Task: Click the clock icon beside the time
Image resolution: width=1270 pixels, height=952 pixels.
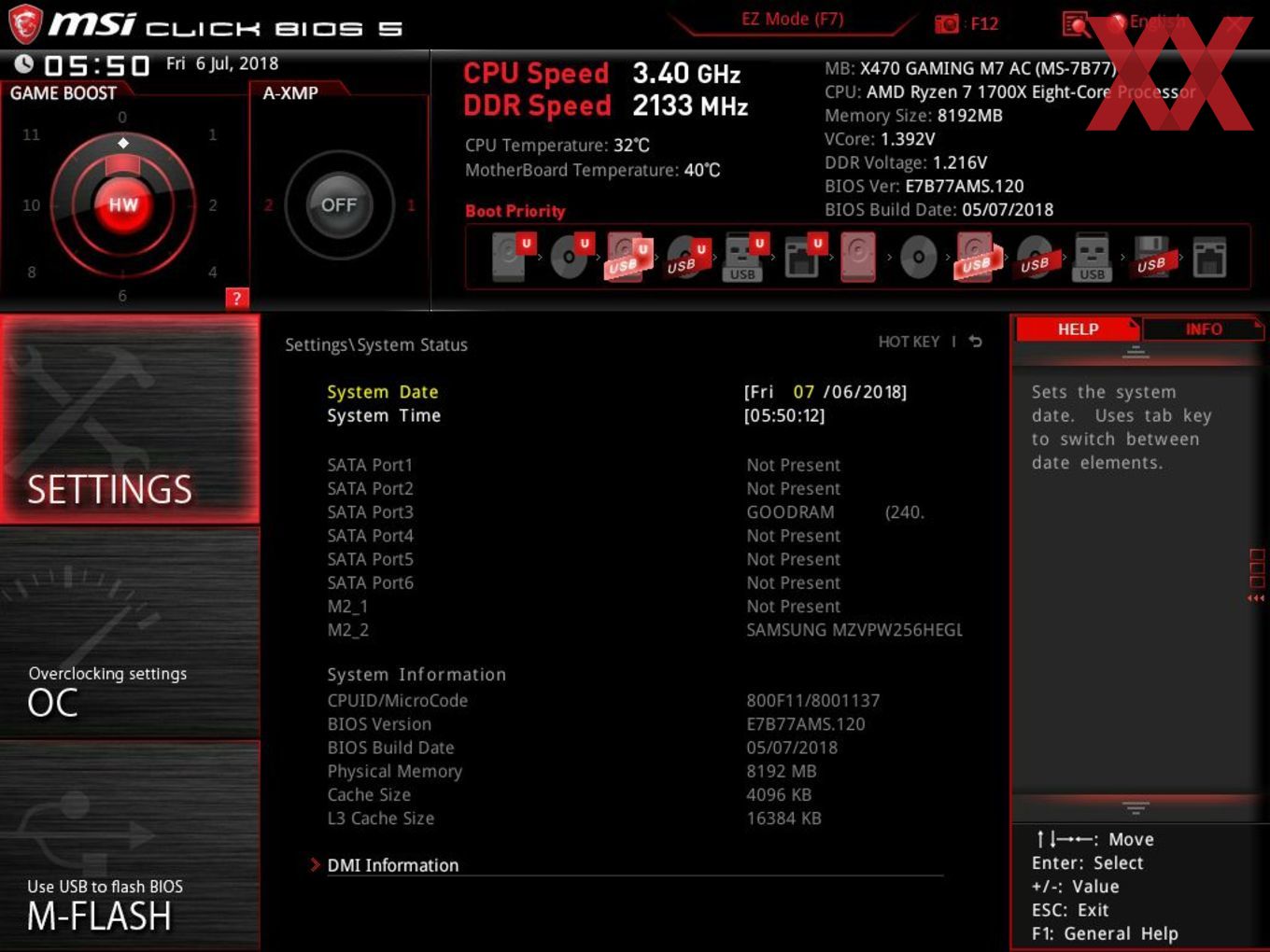Action: [x=24, y=63]
